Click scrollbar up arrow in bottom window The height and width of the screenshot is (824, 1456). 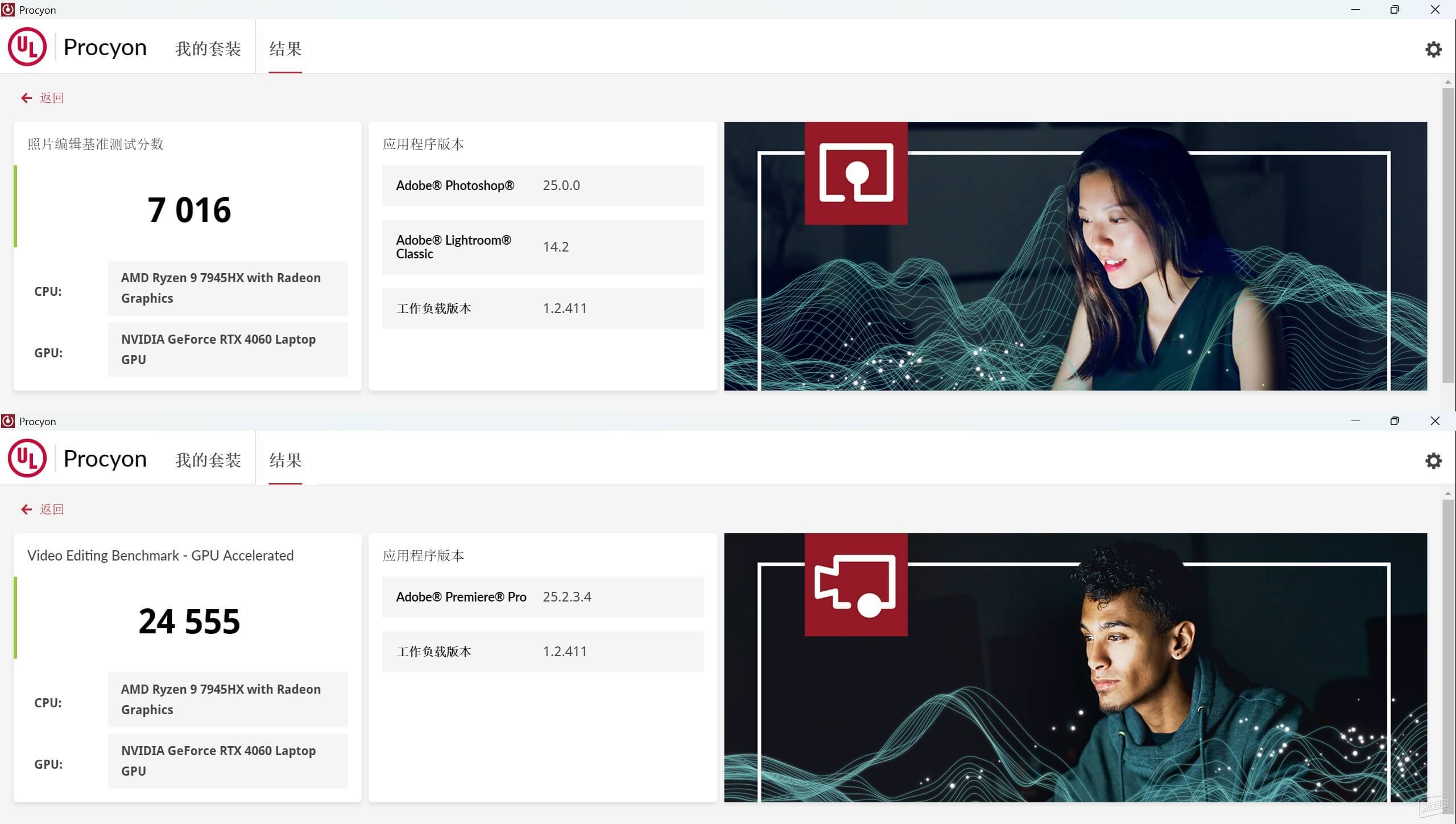click(1448, 493)
